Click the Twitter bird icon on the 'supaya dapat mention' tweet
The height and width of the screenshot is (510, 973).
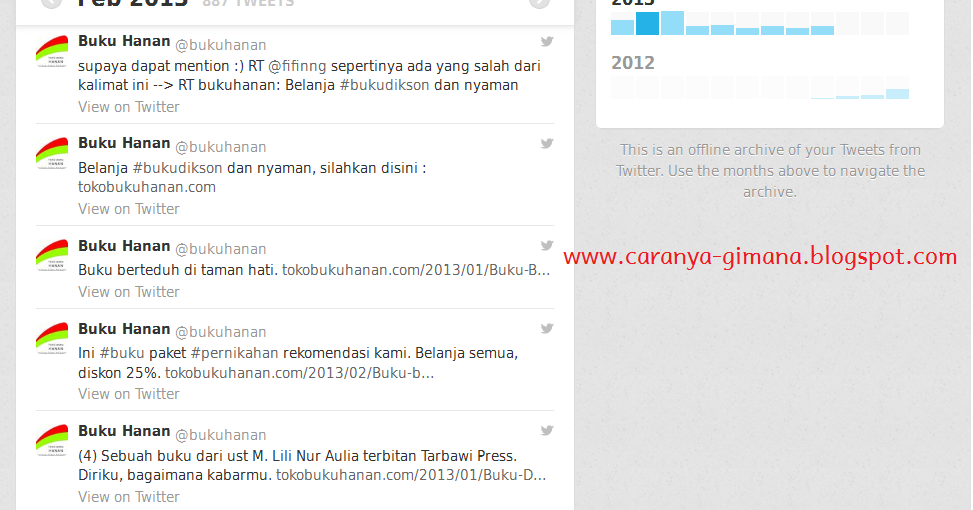[546, 42]
